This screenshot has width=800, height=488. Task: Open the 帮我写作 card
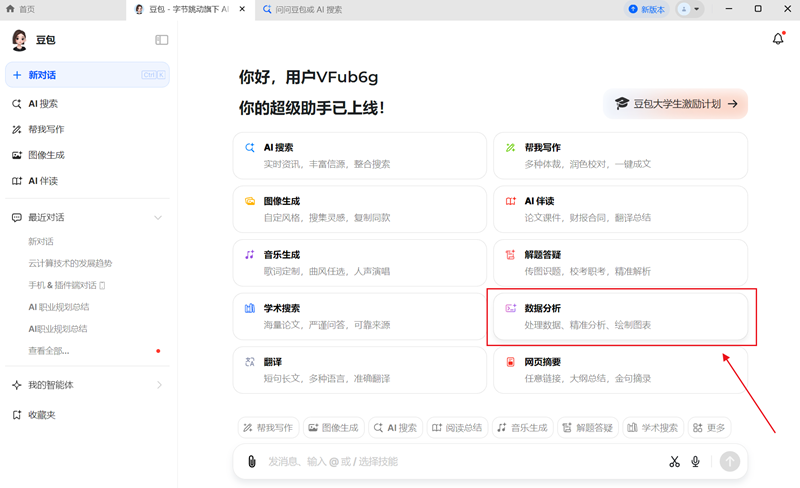pyautogui.click(x=620, y=156)
